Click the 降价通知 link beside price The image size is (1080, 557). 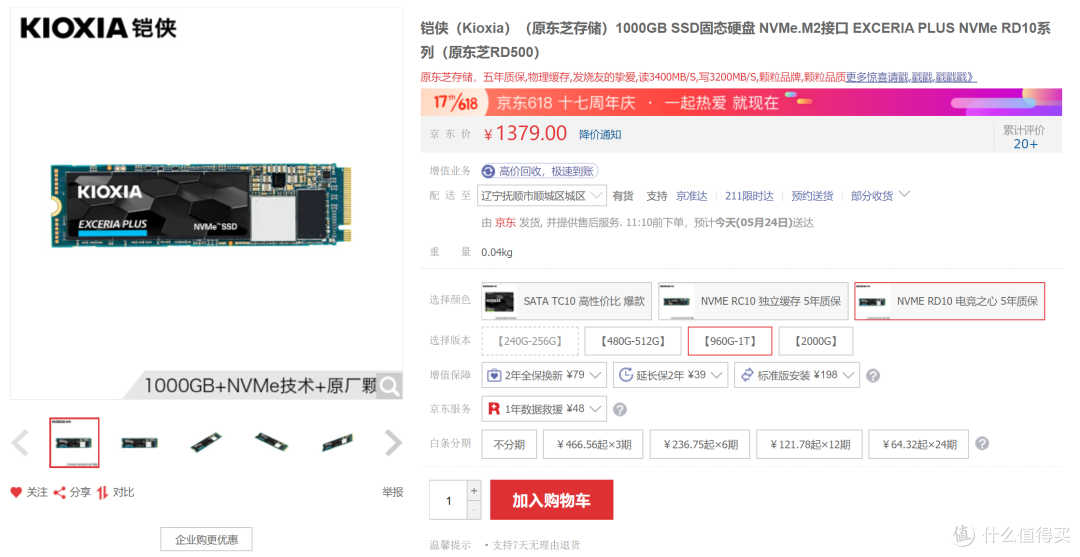pos(600,134)
